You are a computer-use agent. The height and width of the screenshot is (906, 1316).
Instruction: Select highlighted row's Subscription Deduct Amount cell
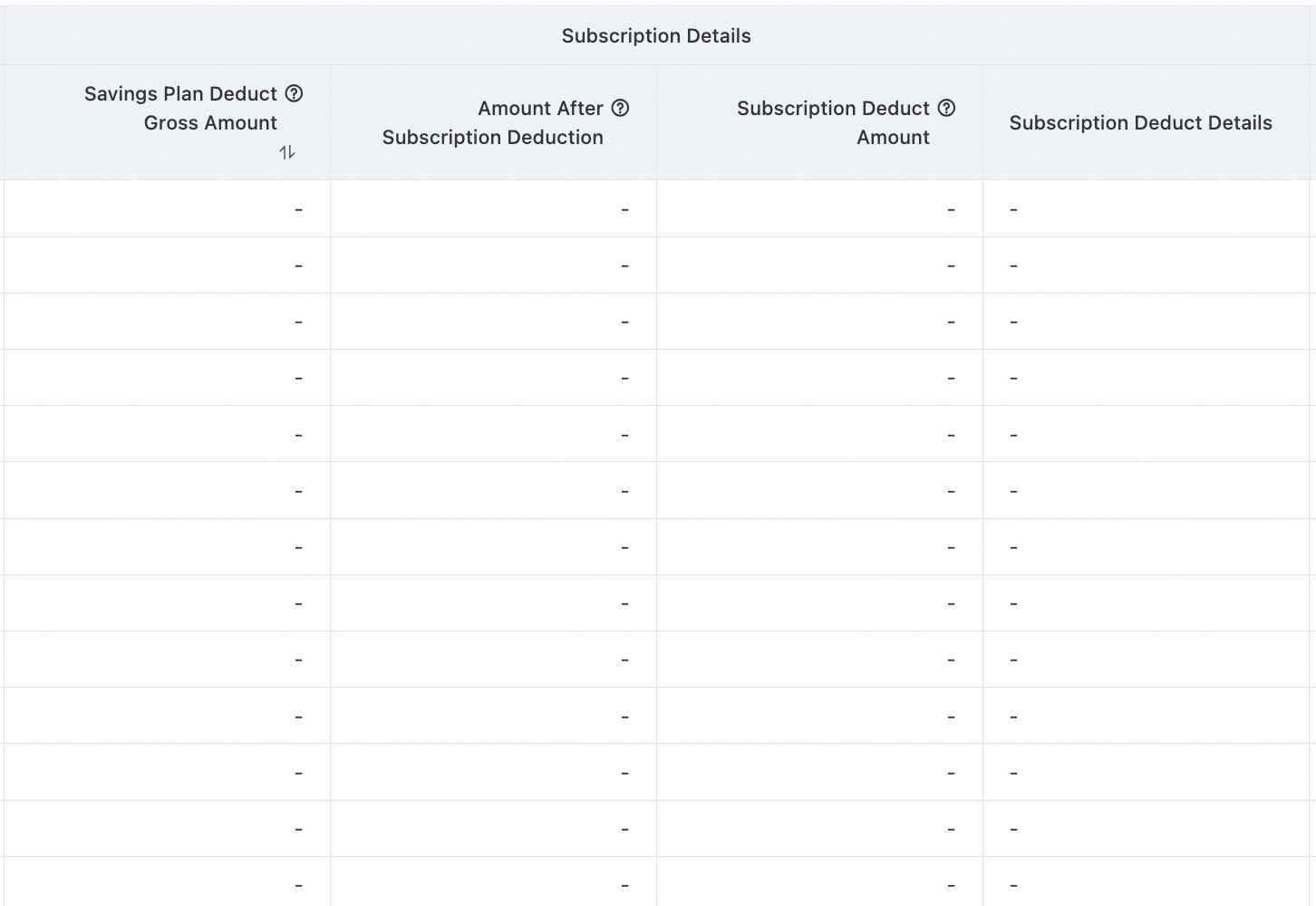click(819, 829)
